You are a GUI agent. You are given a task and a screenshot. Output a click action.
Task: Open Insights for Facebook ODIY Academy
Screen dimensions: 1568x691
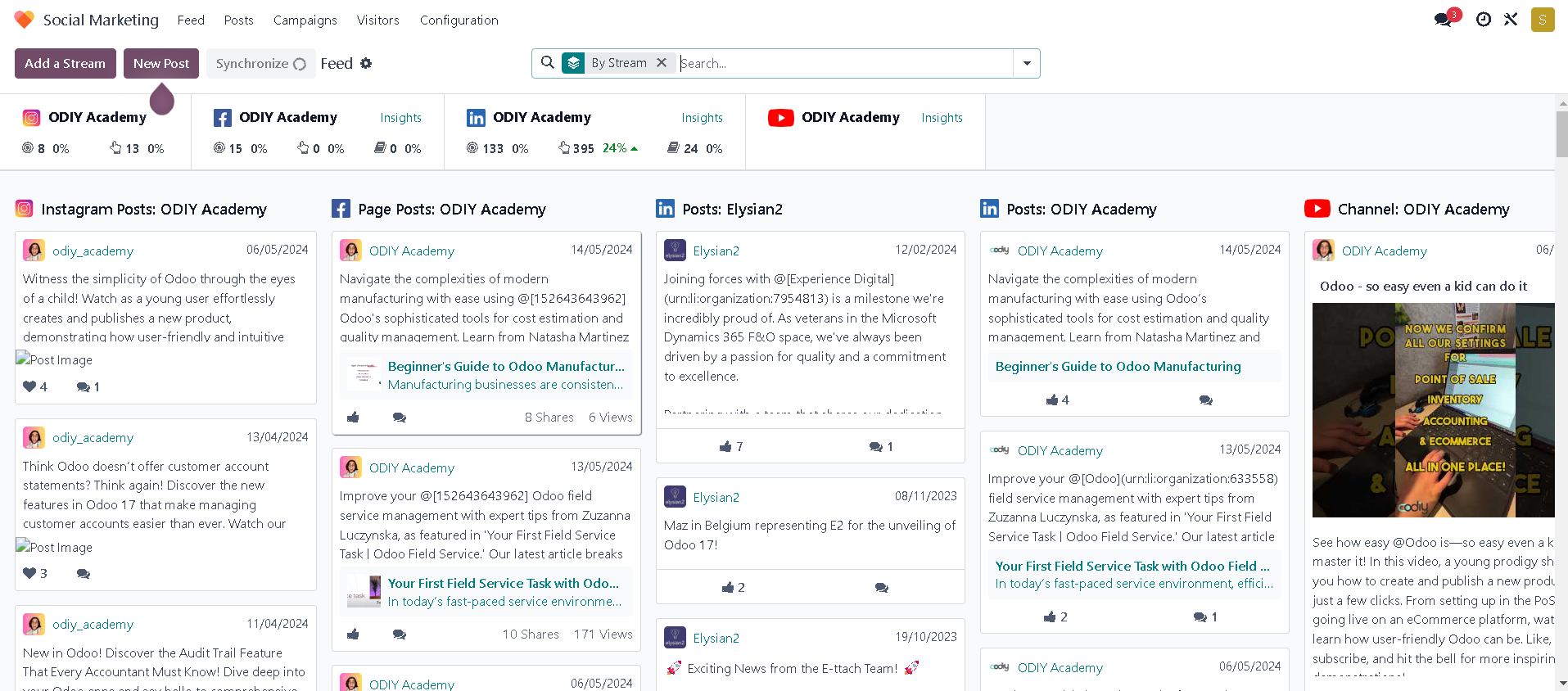(400, 118)
